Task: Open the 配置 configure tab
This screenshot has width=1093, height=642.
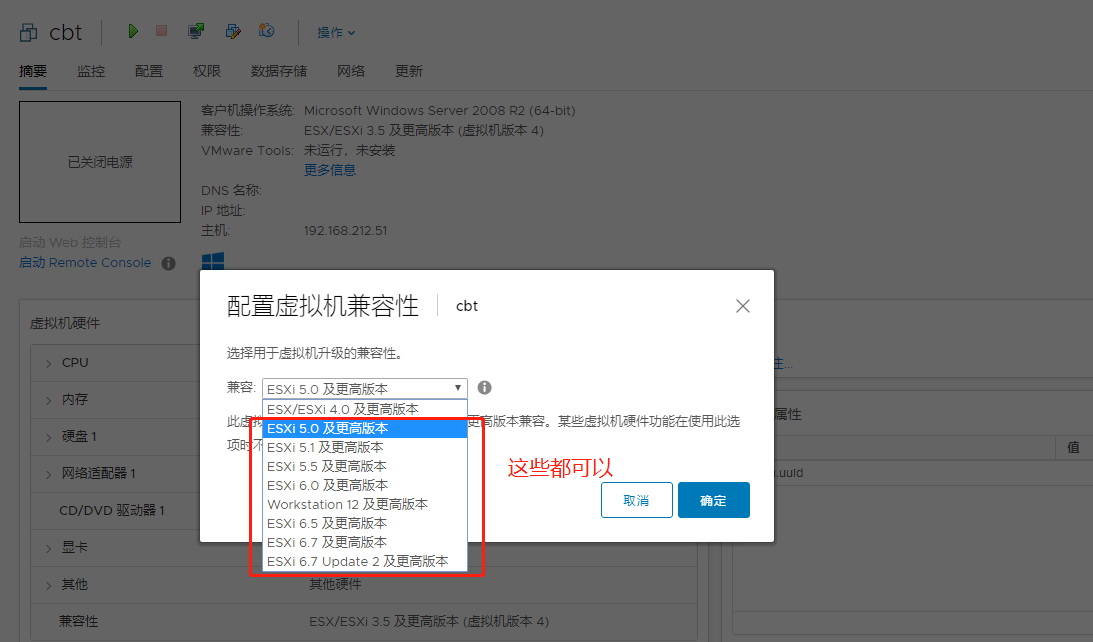Action: [x=148, y=71]
